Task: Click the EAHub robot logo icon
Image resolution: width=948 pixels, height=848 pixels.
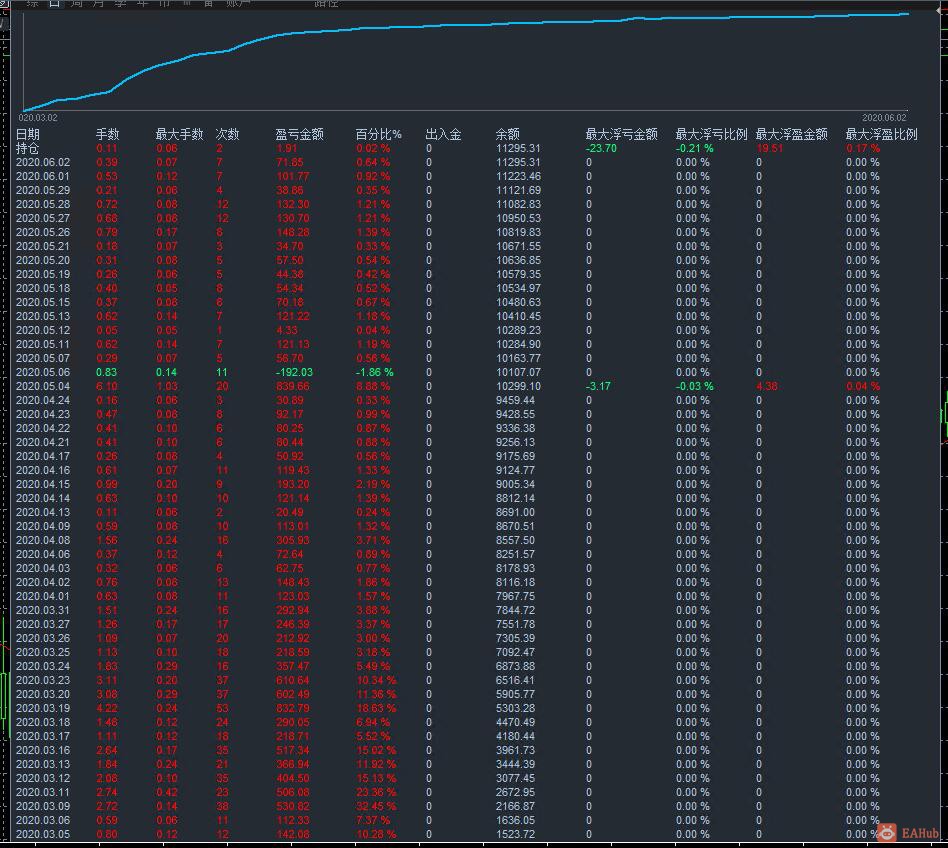Action: click(886, 831)
